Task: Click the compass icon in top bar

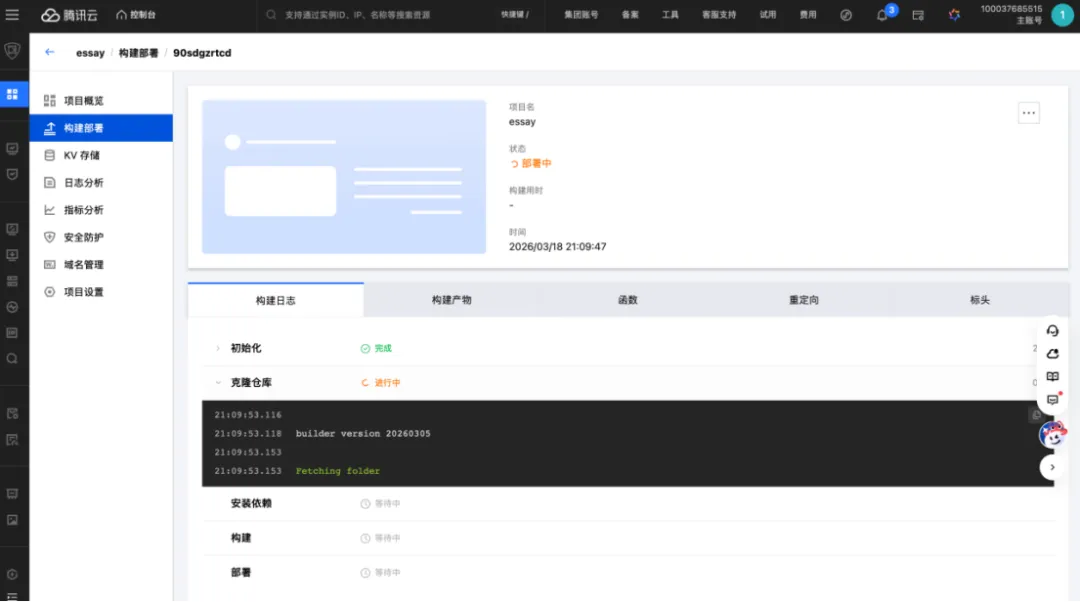Action: [x=846, y=15]
